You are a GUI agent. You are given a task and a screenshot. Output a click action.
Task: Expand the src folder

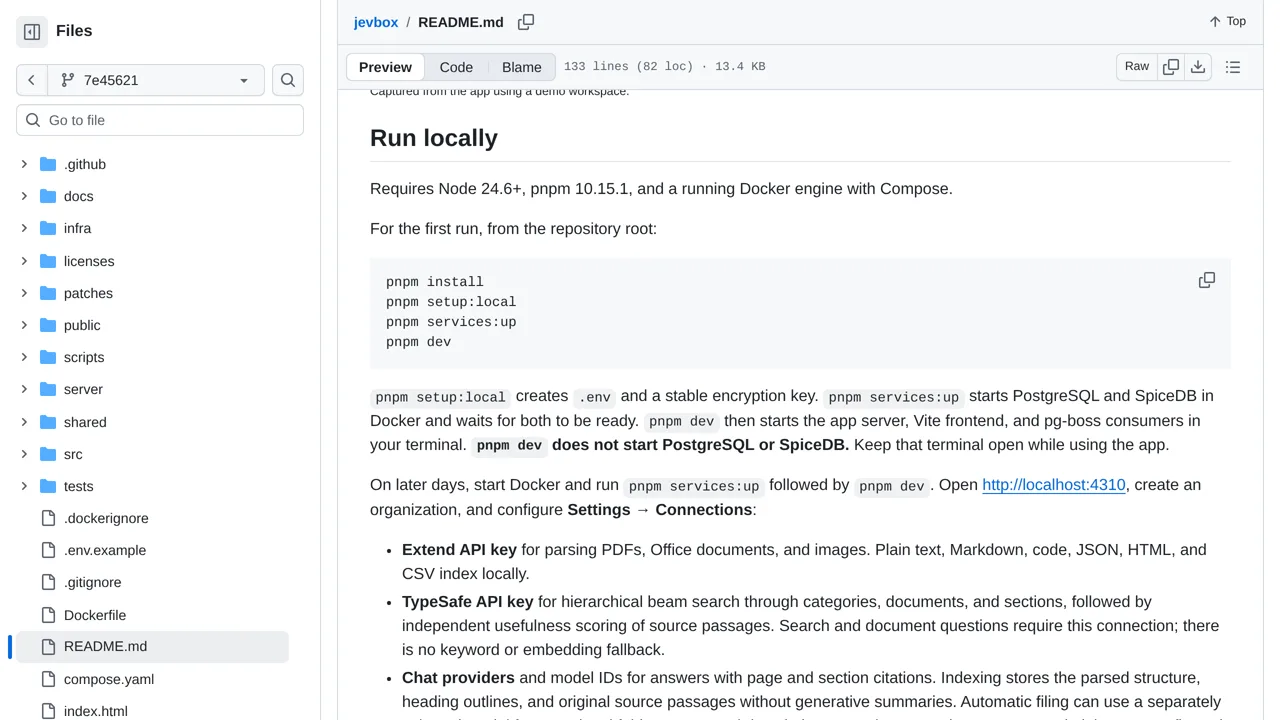pyautogui.click(x=24, y=454)
